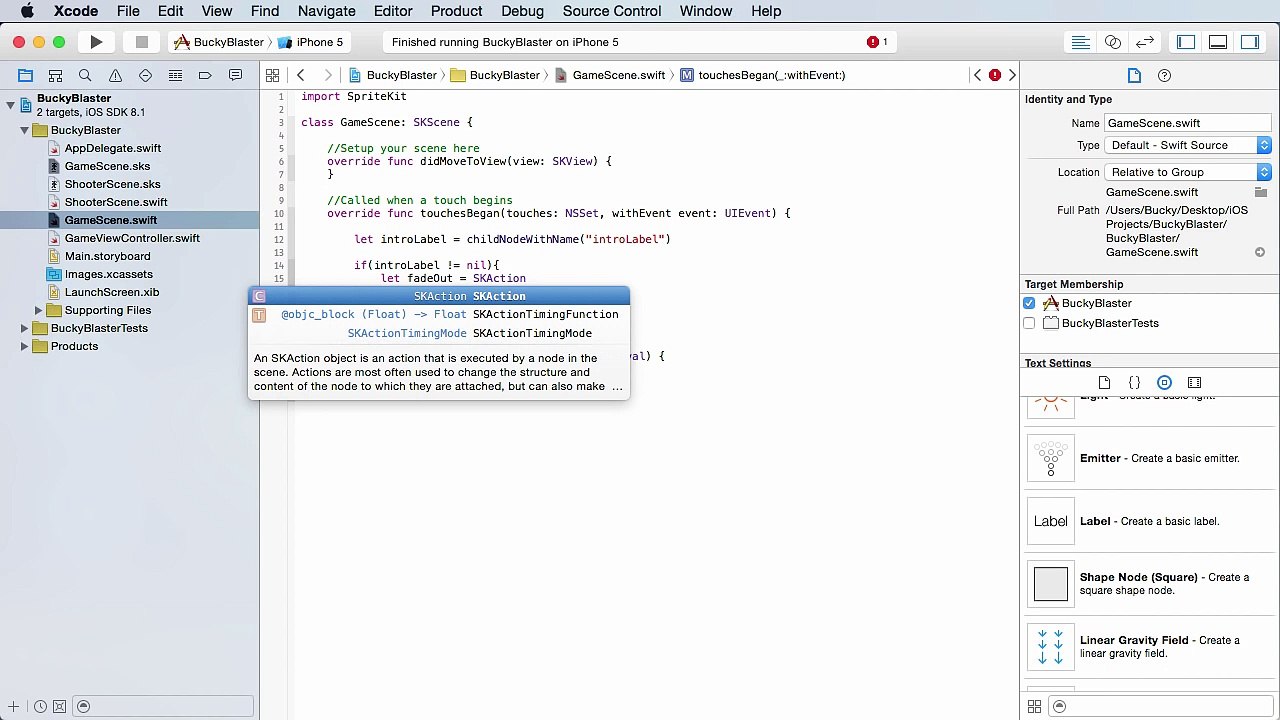This screenshot has height=720, width=1280.
Task: Run the project with the Play button
Action: click(x=96, y=42)
